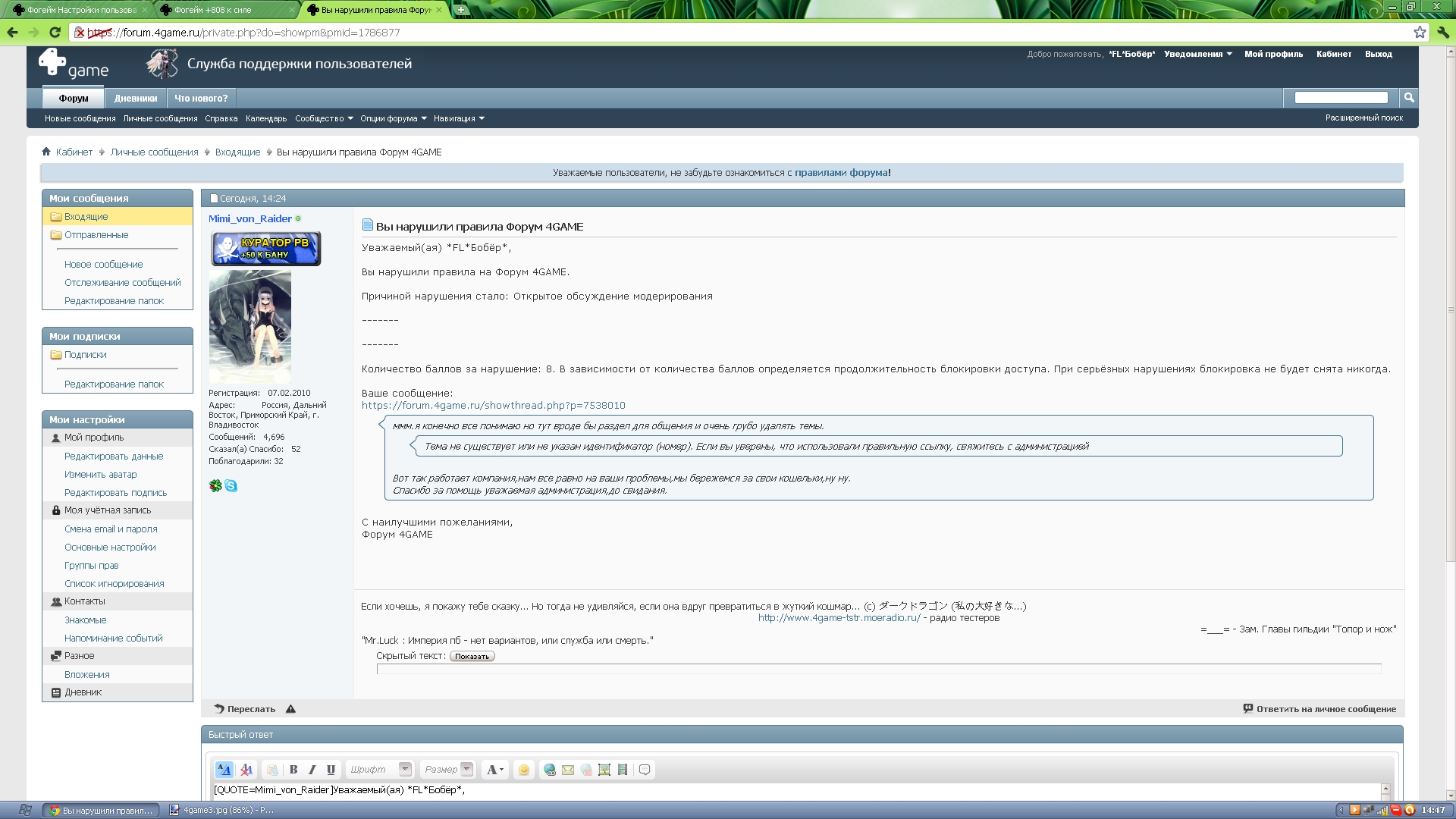Toggle italic formatting in quick reply

(x=312, y=770)
